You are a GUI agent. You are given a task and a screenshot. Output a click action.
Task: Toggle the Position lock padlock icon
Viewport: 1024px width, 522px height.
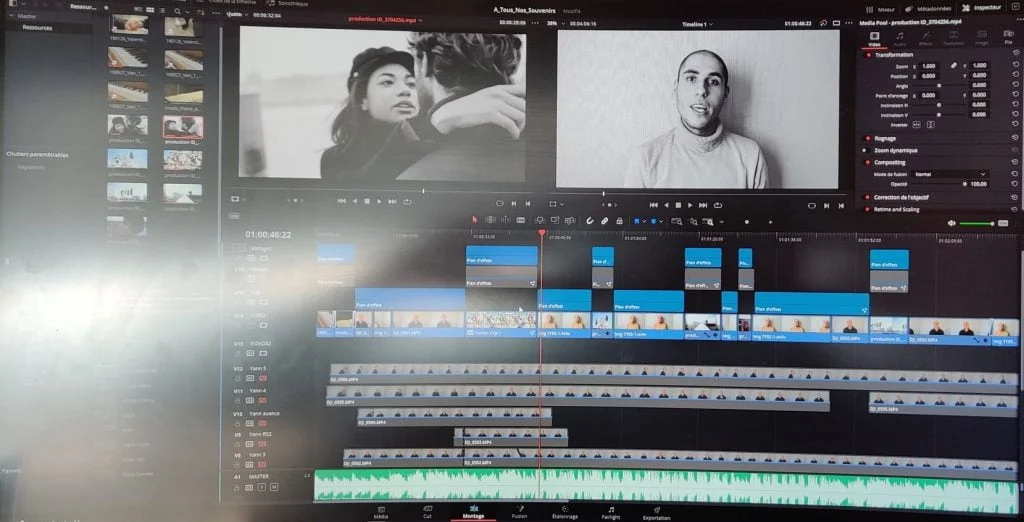pos(619,220)
